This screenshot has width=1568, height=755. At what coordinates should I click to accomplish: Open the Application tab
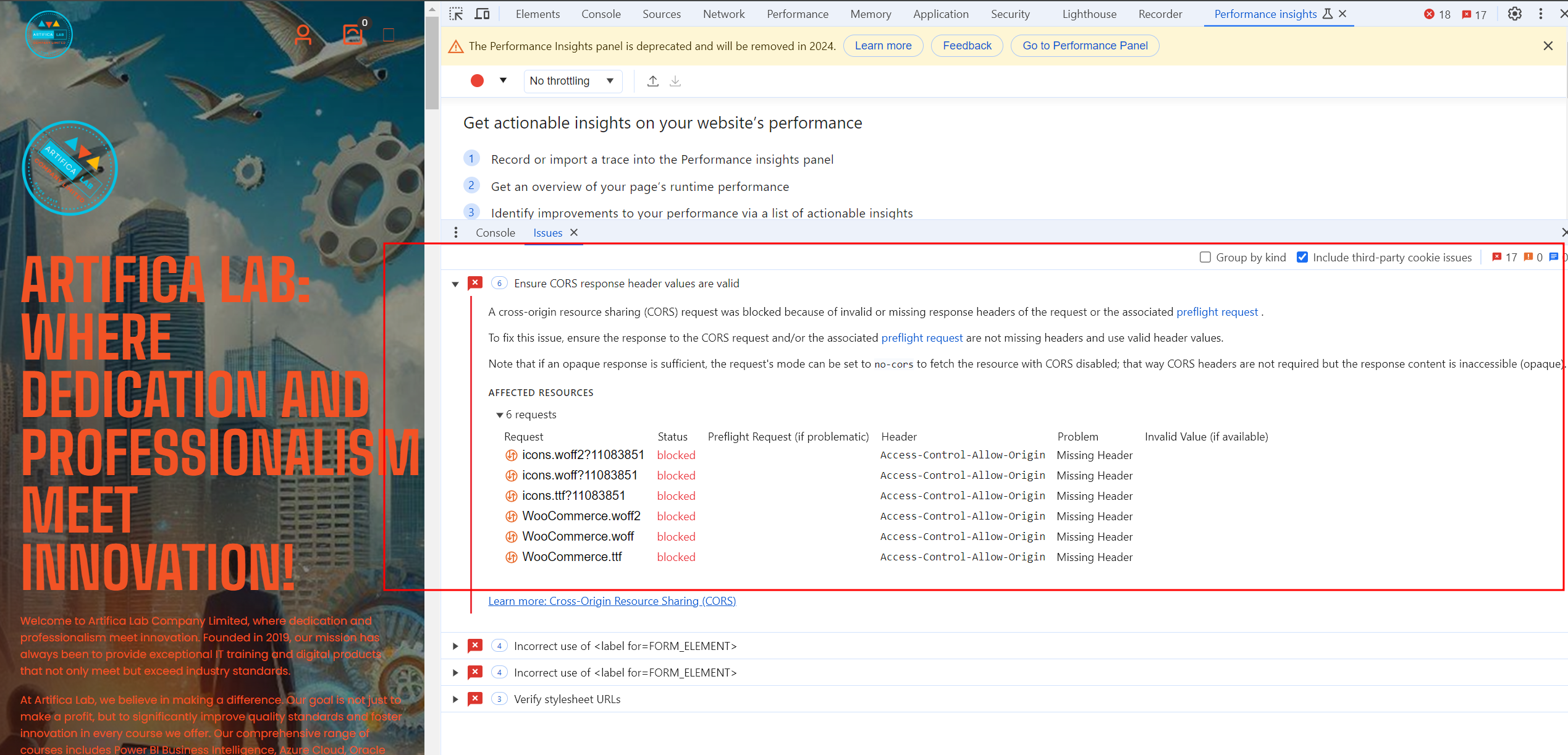coord(940,14)
